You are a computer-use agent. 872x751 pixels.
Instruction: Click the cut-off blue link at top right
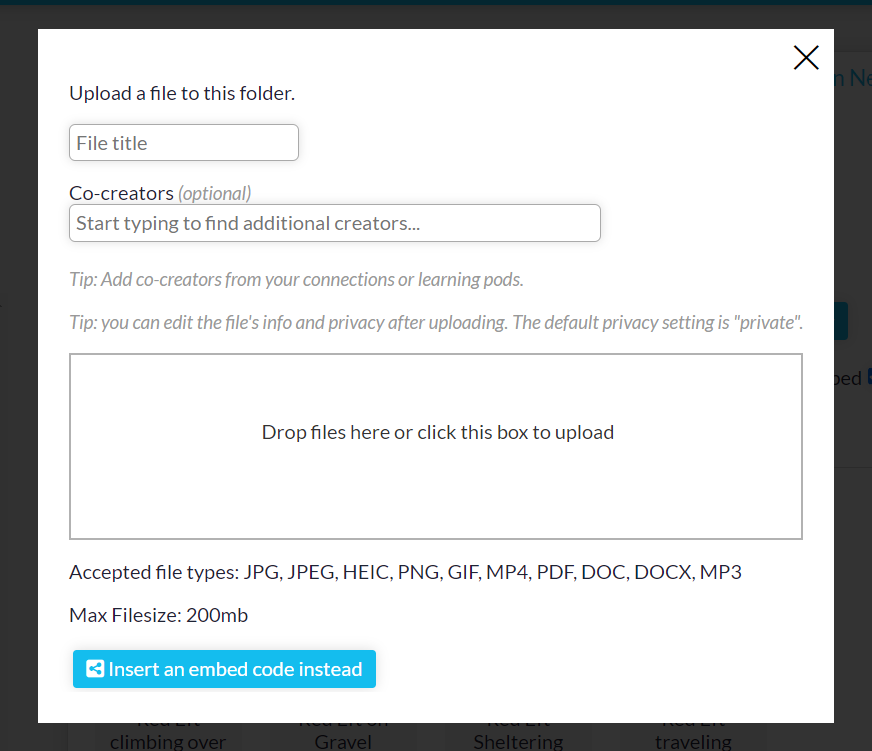click(853, 78)
